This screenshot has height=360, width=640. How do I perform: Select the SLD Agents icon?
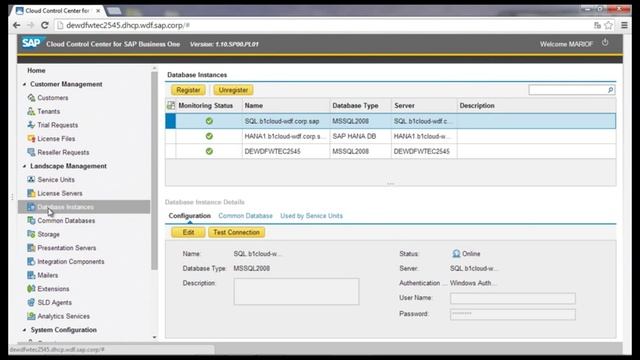coord(31,302)
